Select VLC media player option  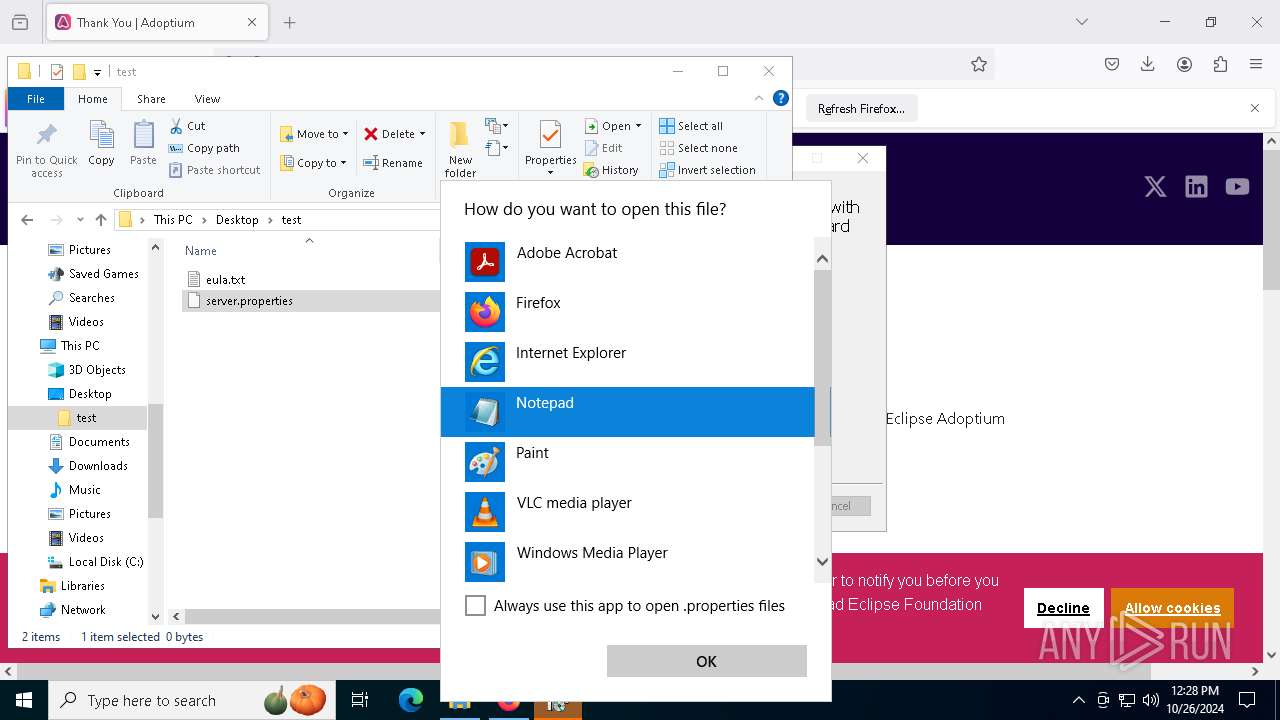[x=628, y=512]
